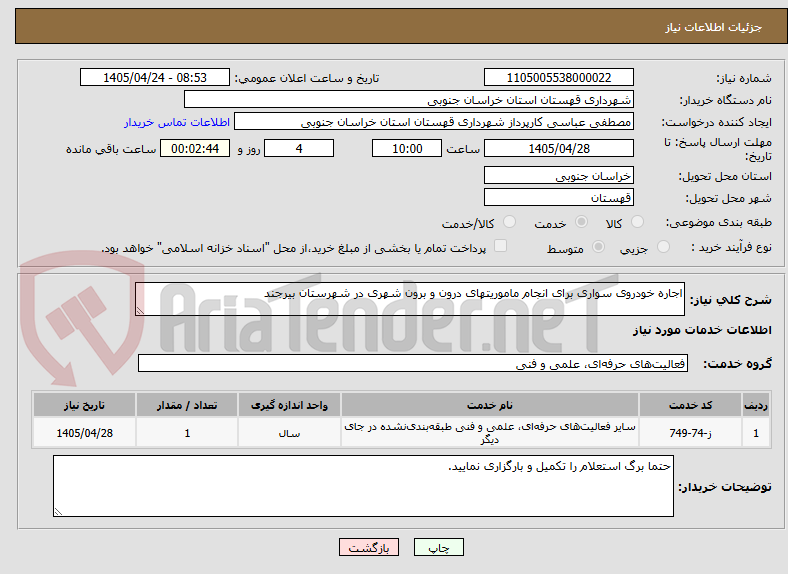This screenshot has height=574, width=788.
Task: Click the delivery province field خراسان جنوبی
Action: (559, 175)
